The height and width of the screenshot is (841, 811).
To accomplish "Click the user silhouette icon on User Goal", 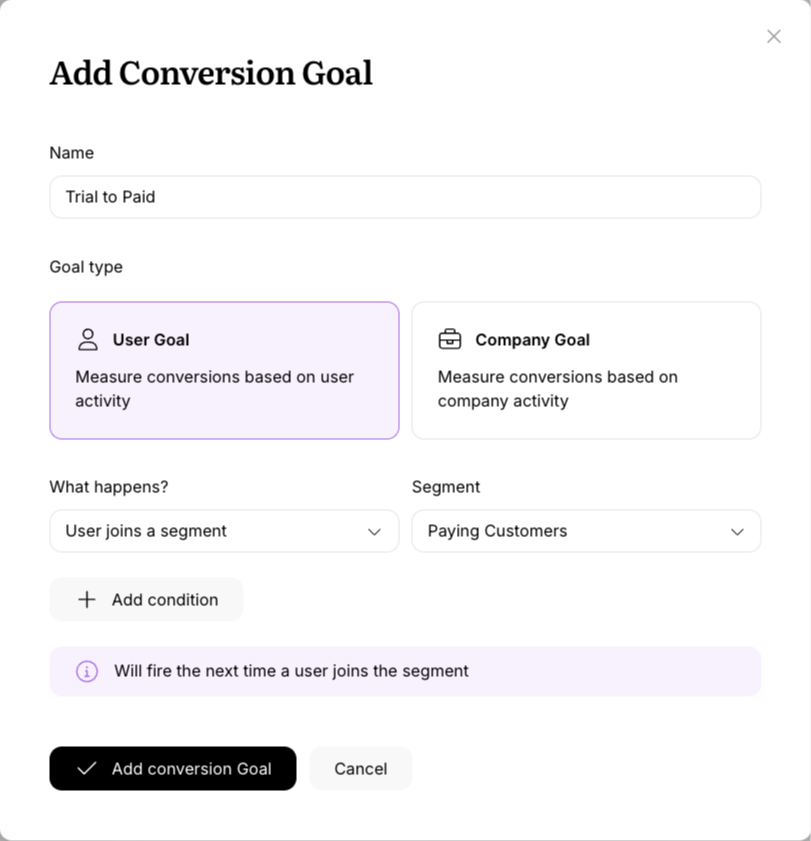I will 88,339.
